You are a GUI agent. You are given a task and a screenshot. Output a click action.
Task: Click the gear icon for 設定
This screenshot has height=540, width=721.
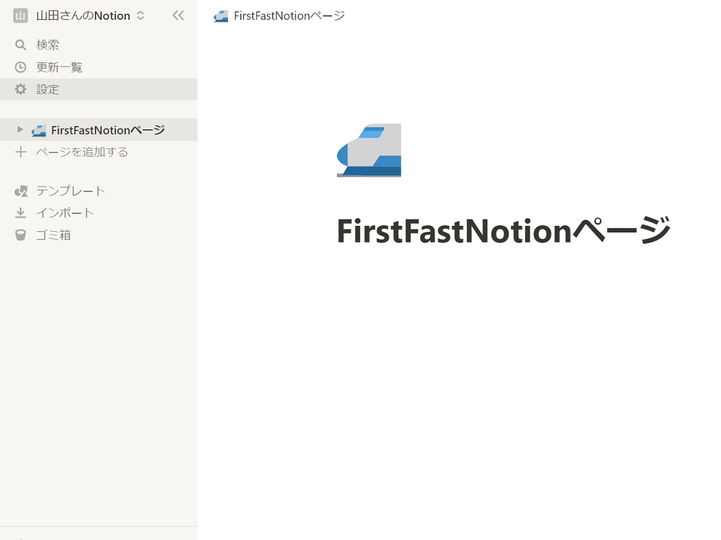(x=20, y=89)
